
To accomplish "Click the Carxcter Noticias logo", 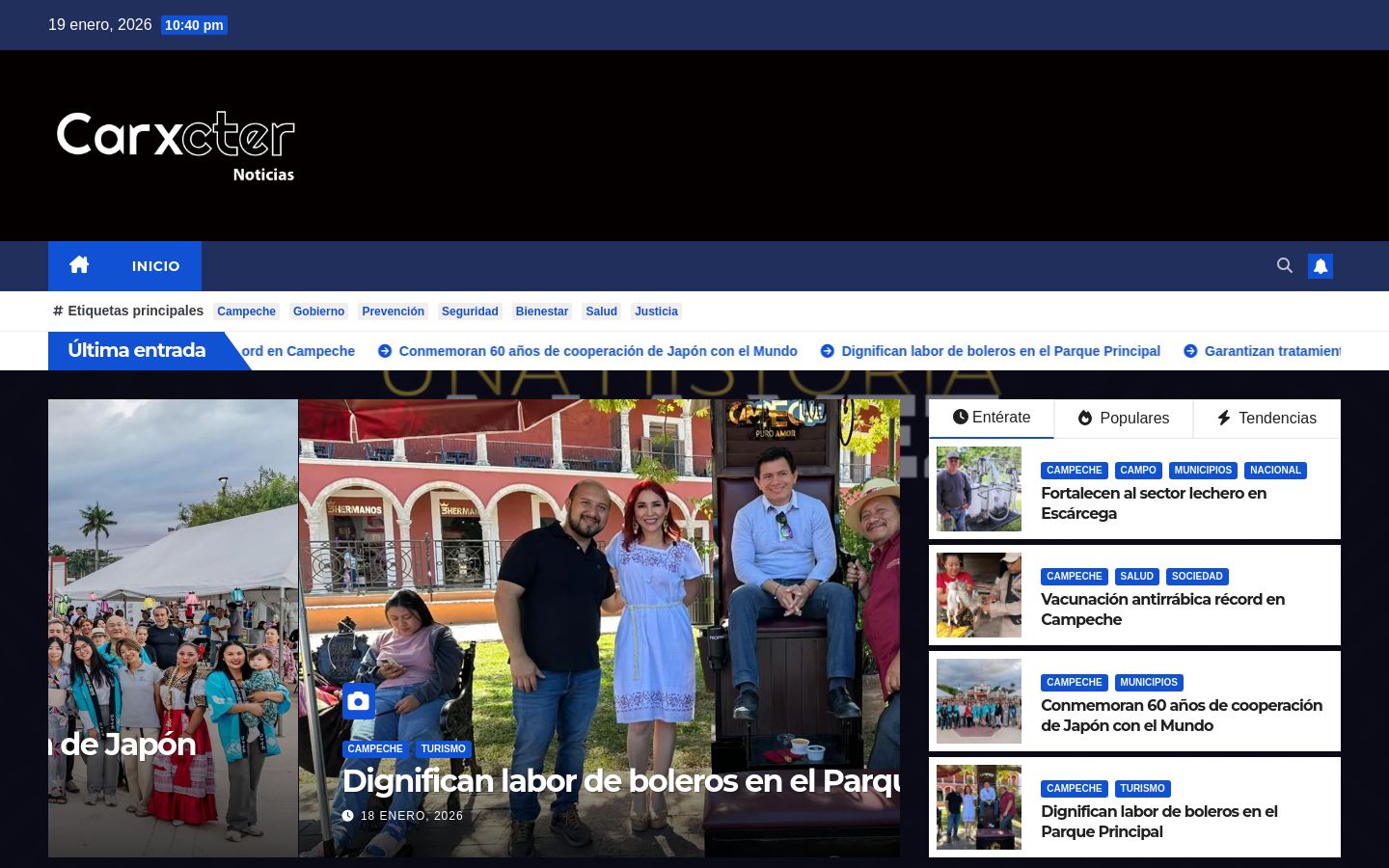I will point(176,146).
